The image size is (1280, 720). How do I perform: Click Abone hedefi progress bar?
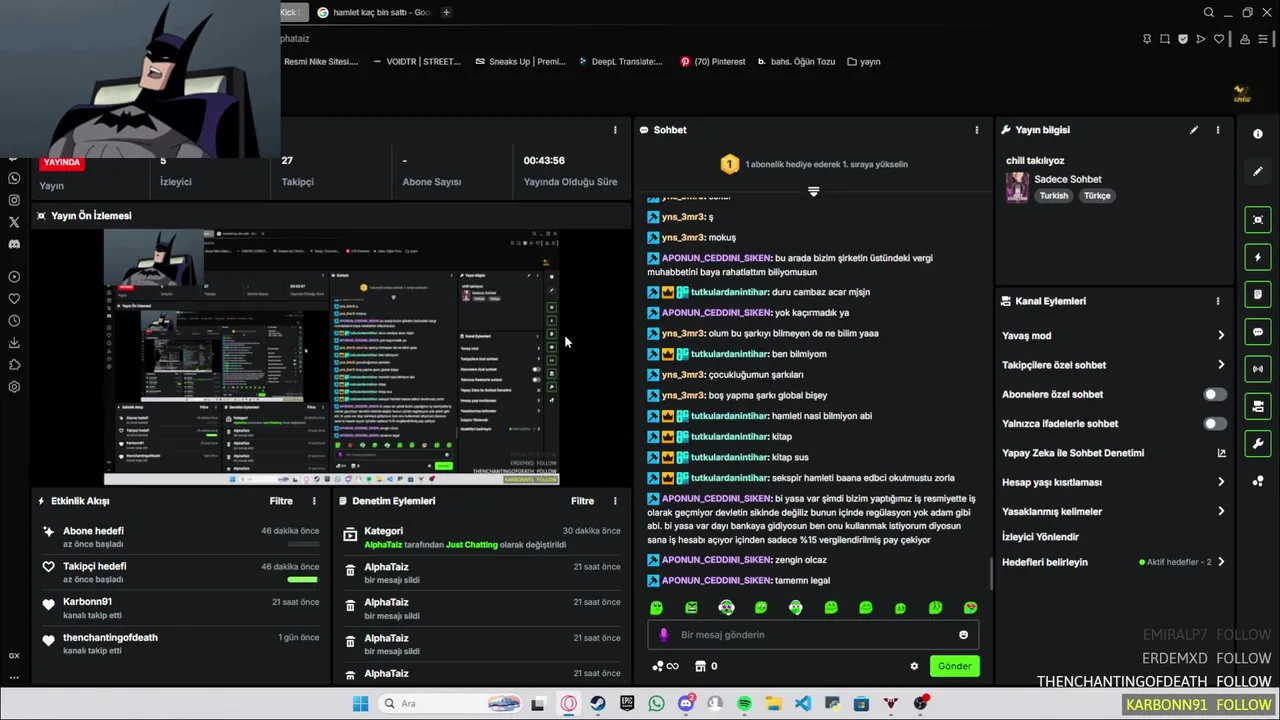303,544
